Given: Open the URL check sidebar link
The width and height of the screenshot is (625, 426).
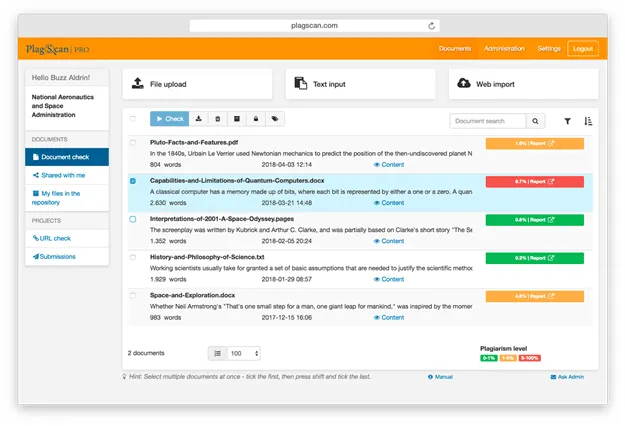Looking at the screenshot, I should (55, 239).
